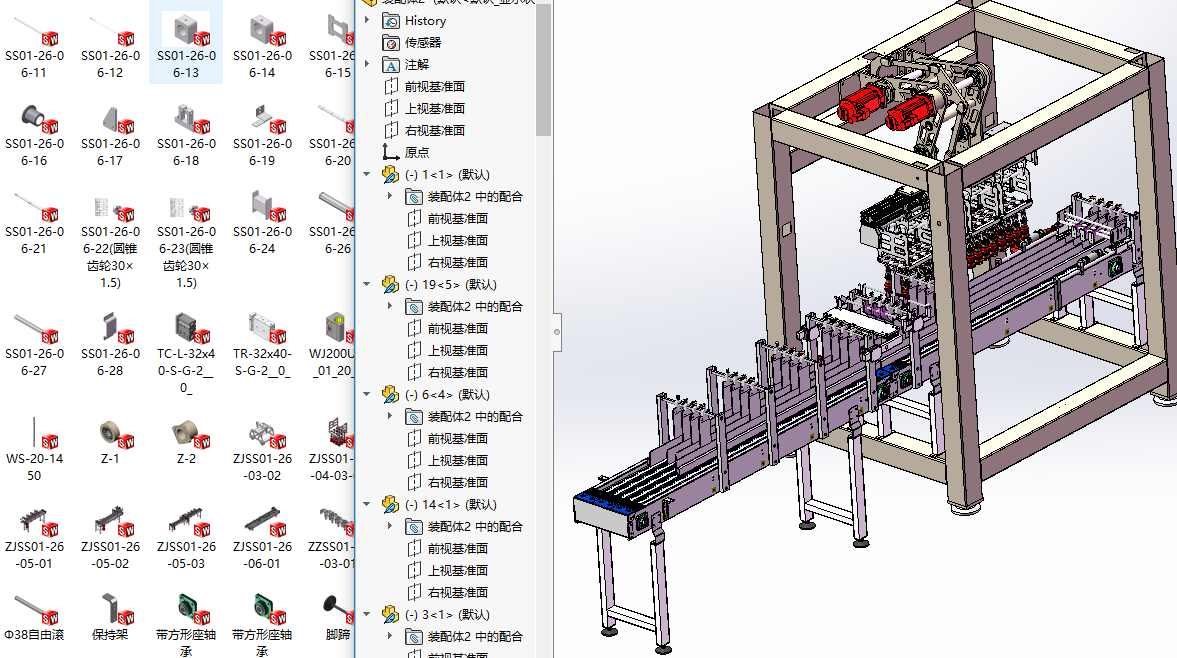Click the 注解 annotations icon
Viewport: 1177px width, 658px height.
[x=391, y=64]
